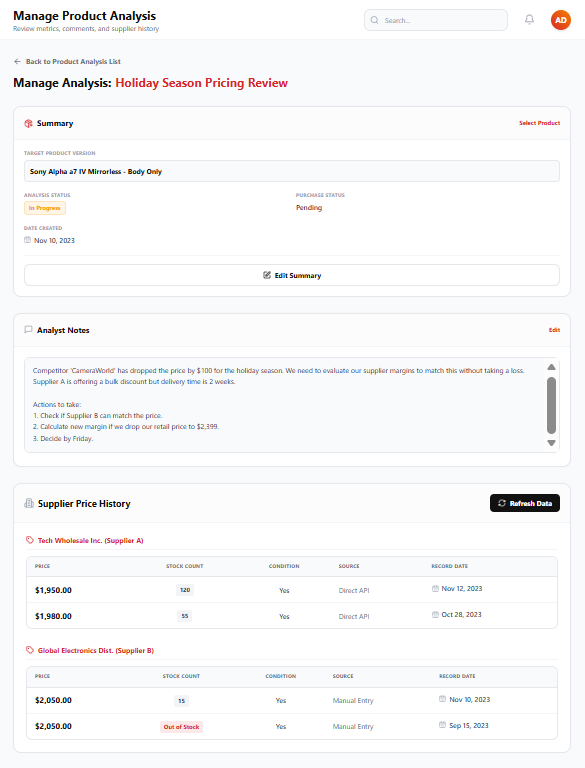Go back to Product Analysis List
Screen dimensions: 585x768
[x=68, y=61]
